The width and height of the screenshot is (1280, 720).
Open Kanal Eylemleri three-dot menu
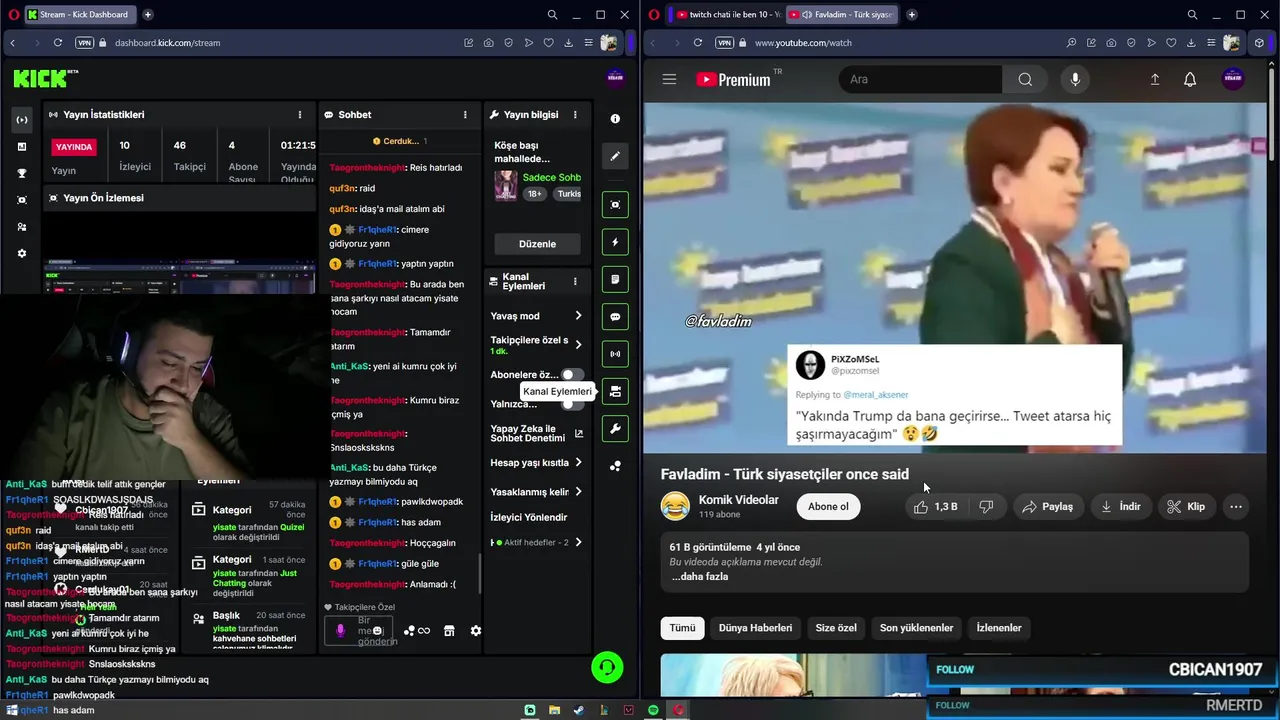pos(575,281)
